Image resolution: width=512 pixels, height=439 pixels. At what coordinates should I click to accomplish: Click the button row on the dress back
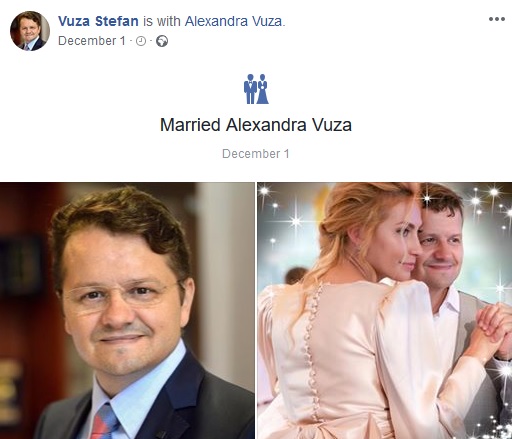click(x=313, y=350)
